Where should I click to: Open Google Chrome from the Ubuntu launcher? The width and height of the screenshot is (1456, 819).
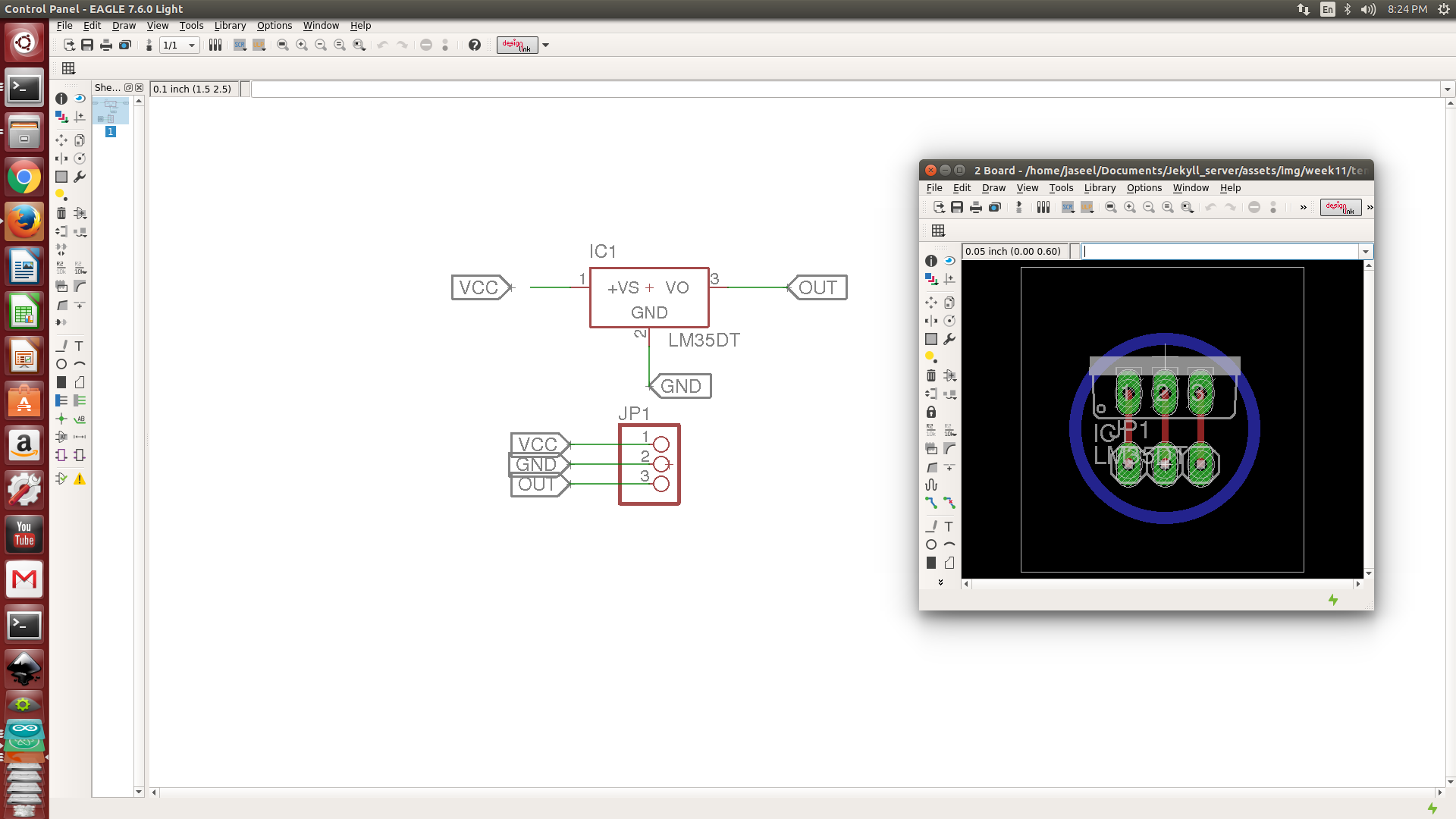(x=24, y=178)
